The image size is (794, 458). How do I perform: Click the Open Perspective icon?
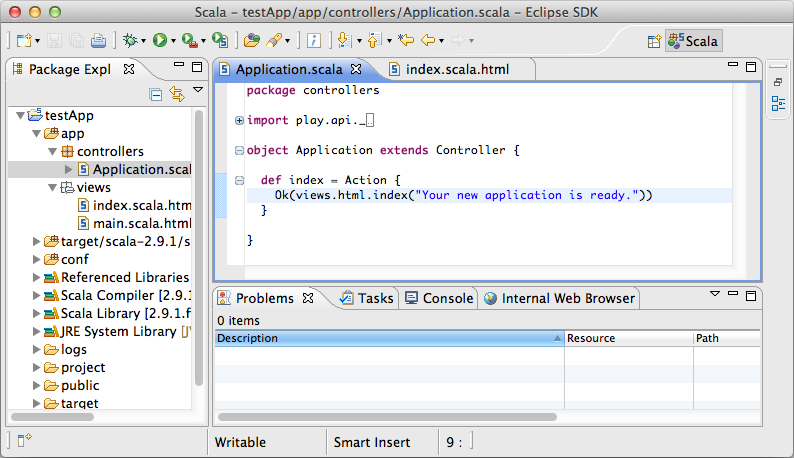coord(654,41)
